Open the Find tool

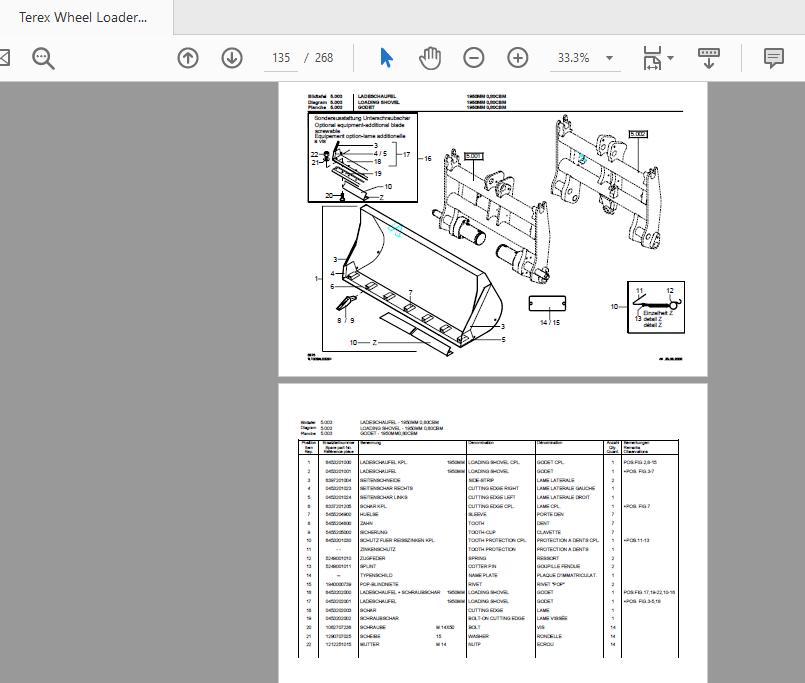[x=42, y=58]
